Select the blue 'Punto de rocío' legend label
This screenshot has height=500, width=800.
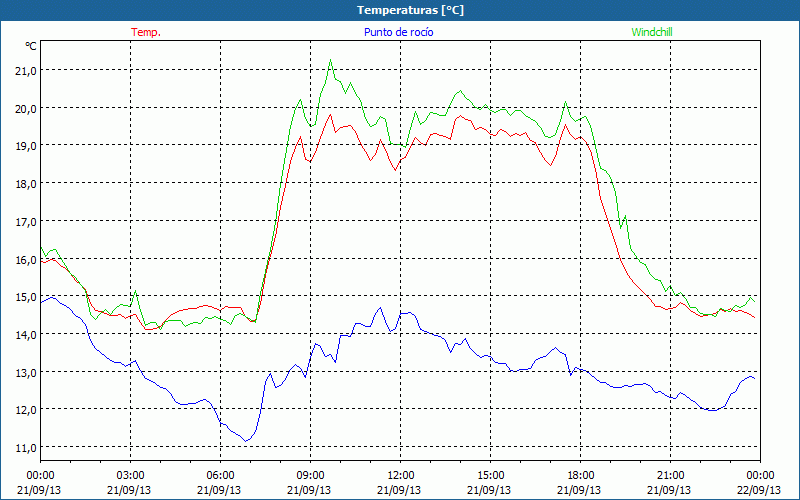click(398, 32)
